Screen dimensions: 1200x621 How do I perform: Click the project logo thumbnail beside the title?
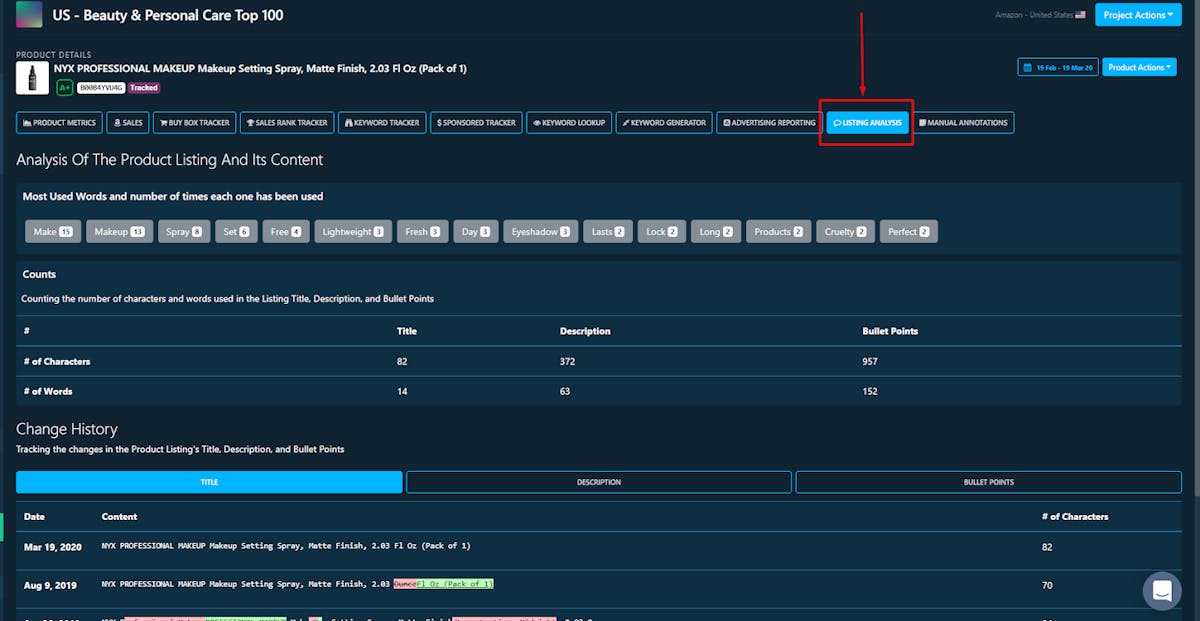point(29,15)
